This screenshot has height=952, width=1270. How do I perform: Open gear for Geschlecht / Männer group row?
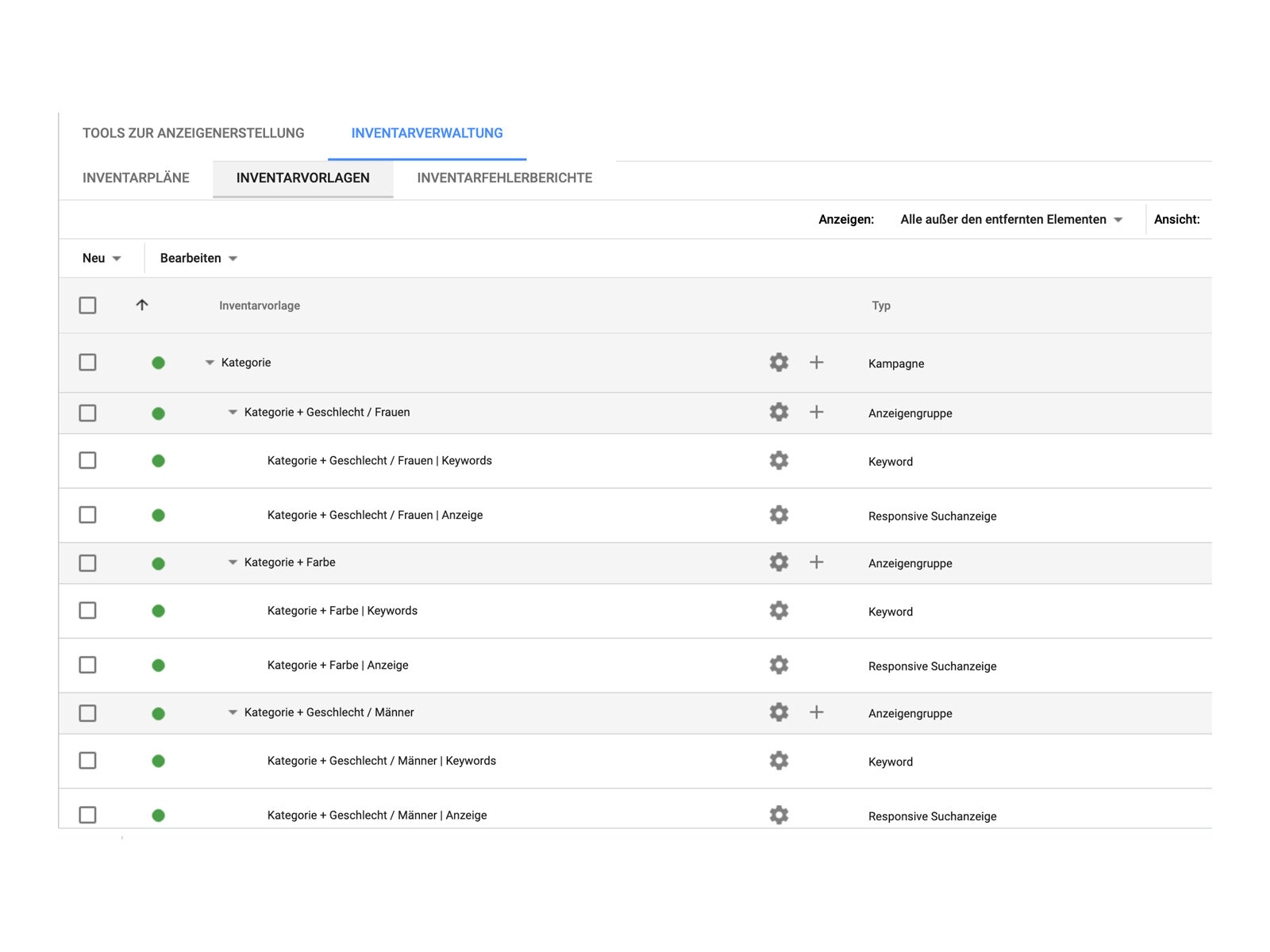point(779,712)
